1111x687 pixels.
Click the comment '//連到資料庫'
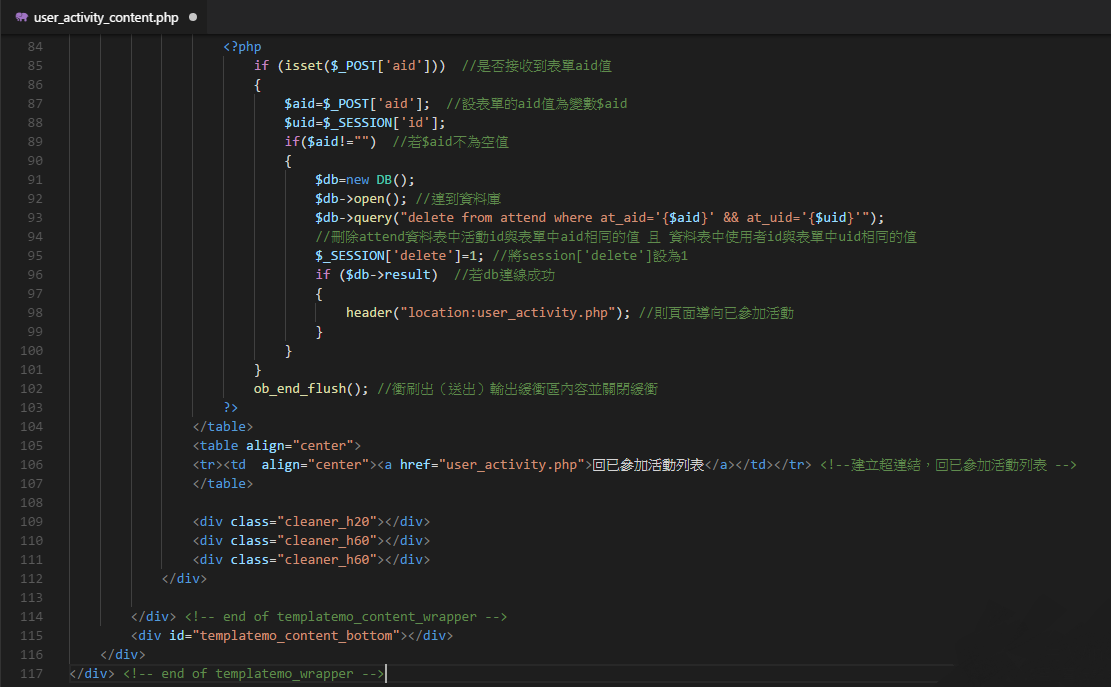458,199
